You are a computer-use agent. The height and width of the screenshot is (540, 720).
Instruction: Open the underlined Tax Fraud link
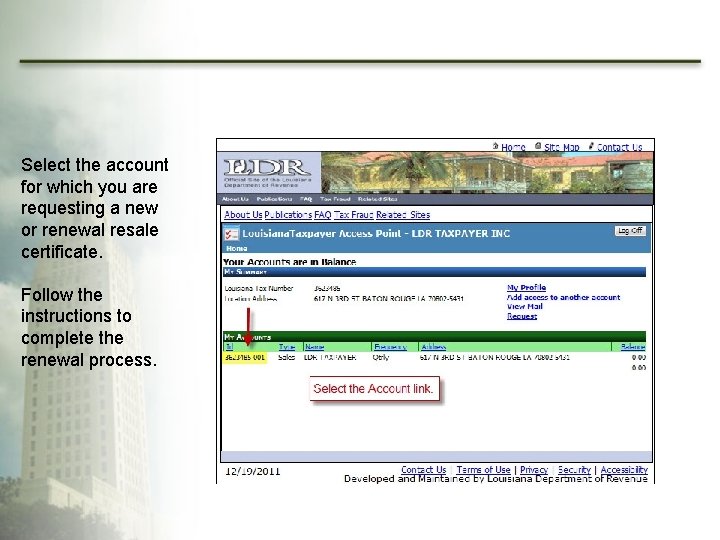coord(354,214)
